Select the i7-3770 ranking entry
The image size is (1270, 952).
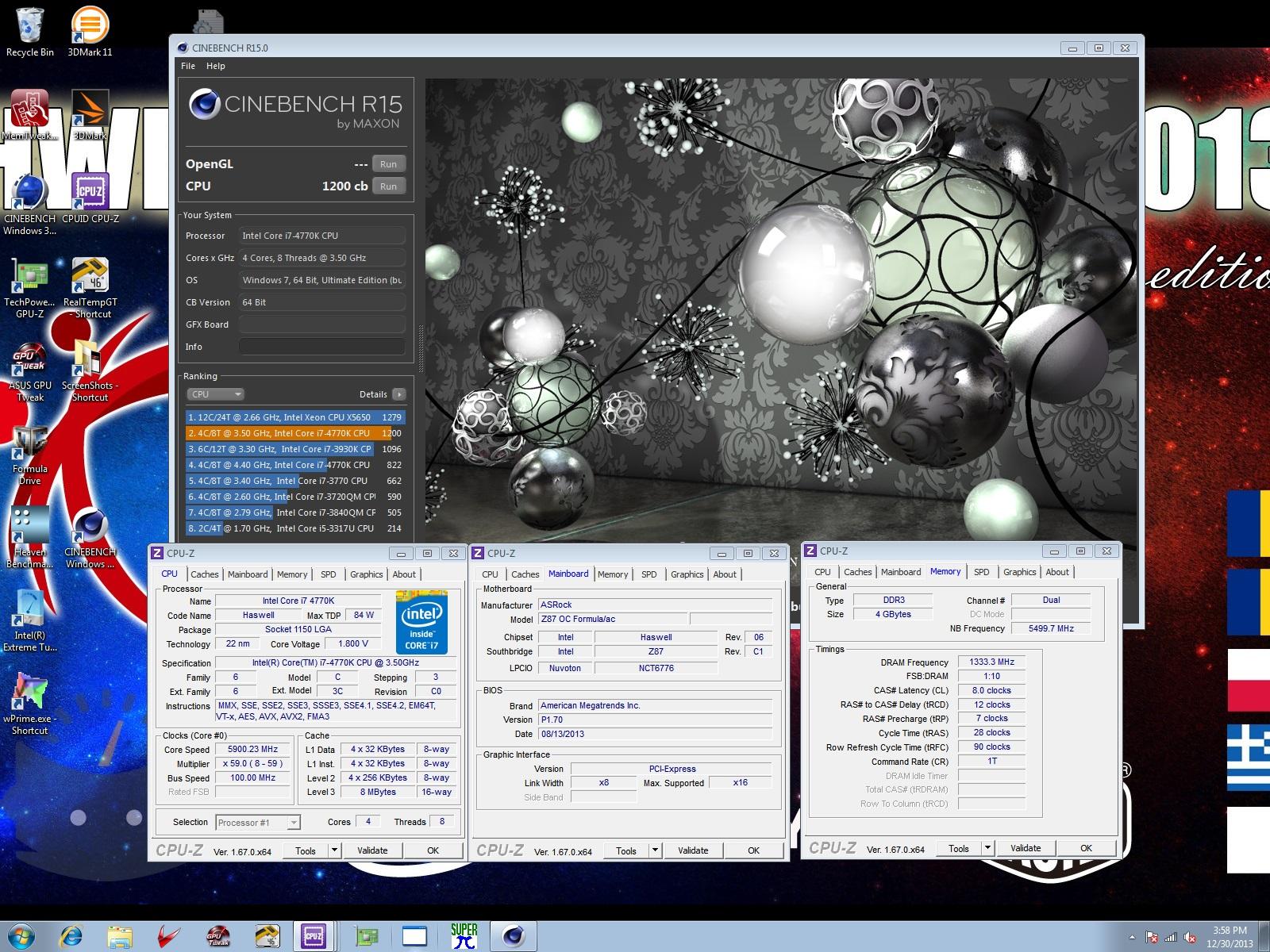(x=295, y=481)
